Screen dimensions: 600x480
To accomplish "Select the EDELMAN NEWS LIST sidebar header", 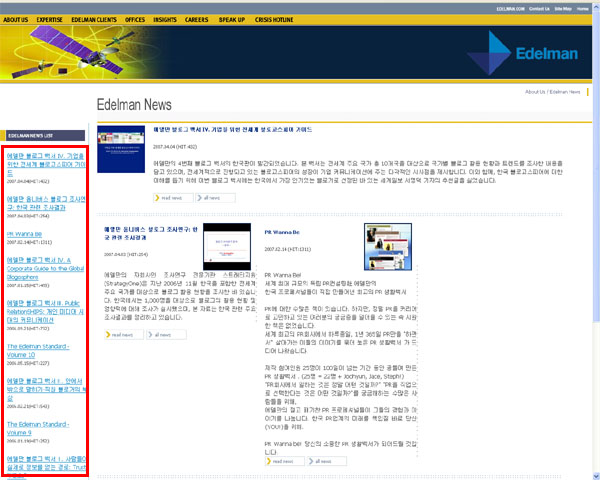I will pyautogui.click(x=45, y=136).
